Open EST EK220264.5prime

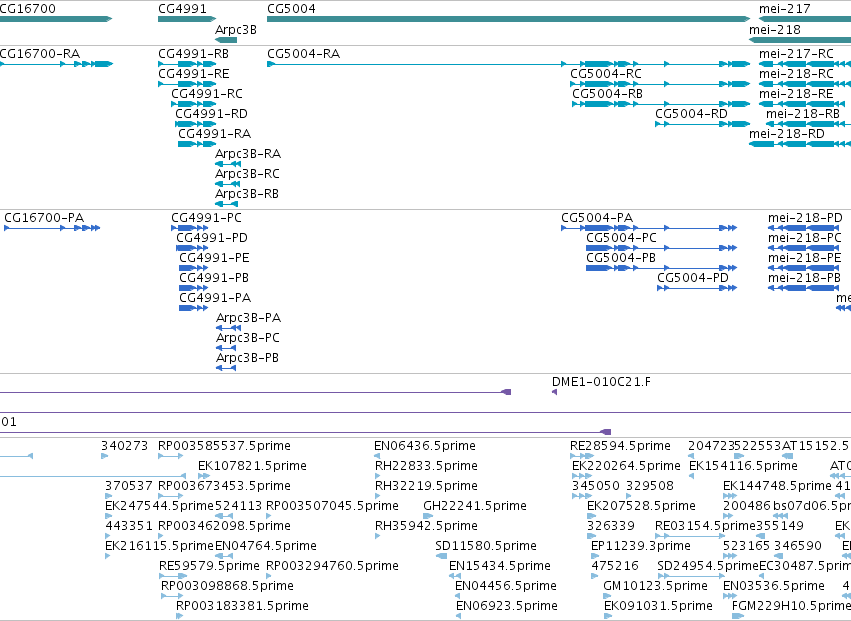point(626,466)
